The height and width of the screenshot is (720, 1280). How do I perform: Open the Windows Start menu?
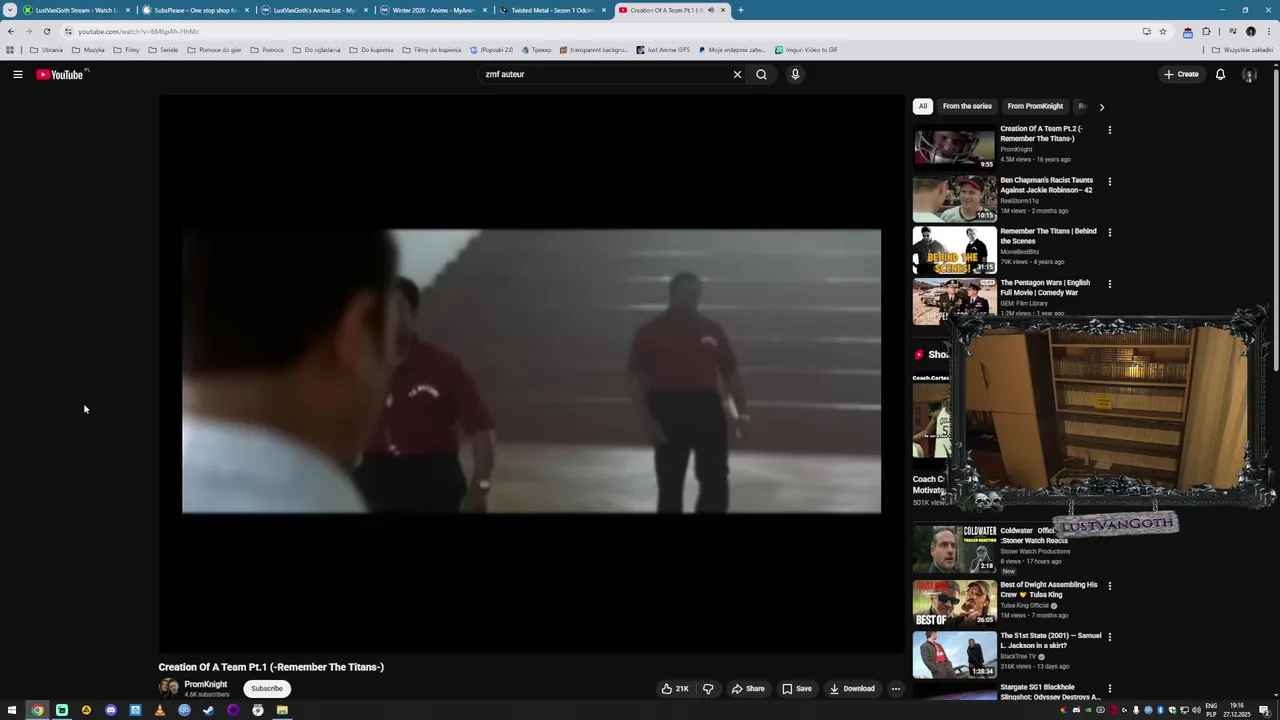[x=12, y=710]
